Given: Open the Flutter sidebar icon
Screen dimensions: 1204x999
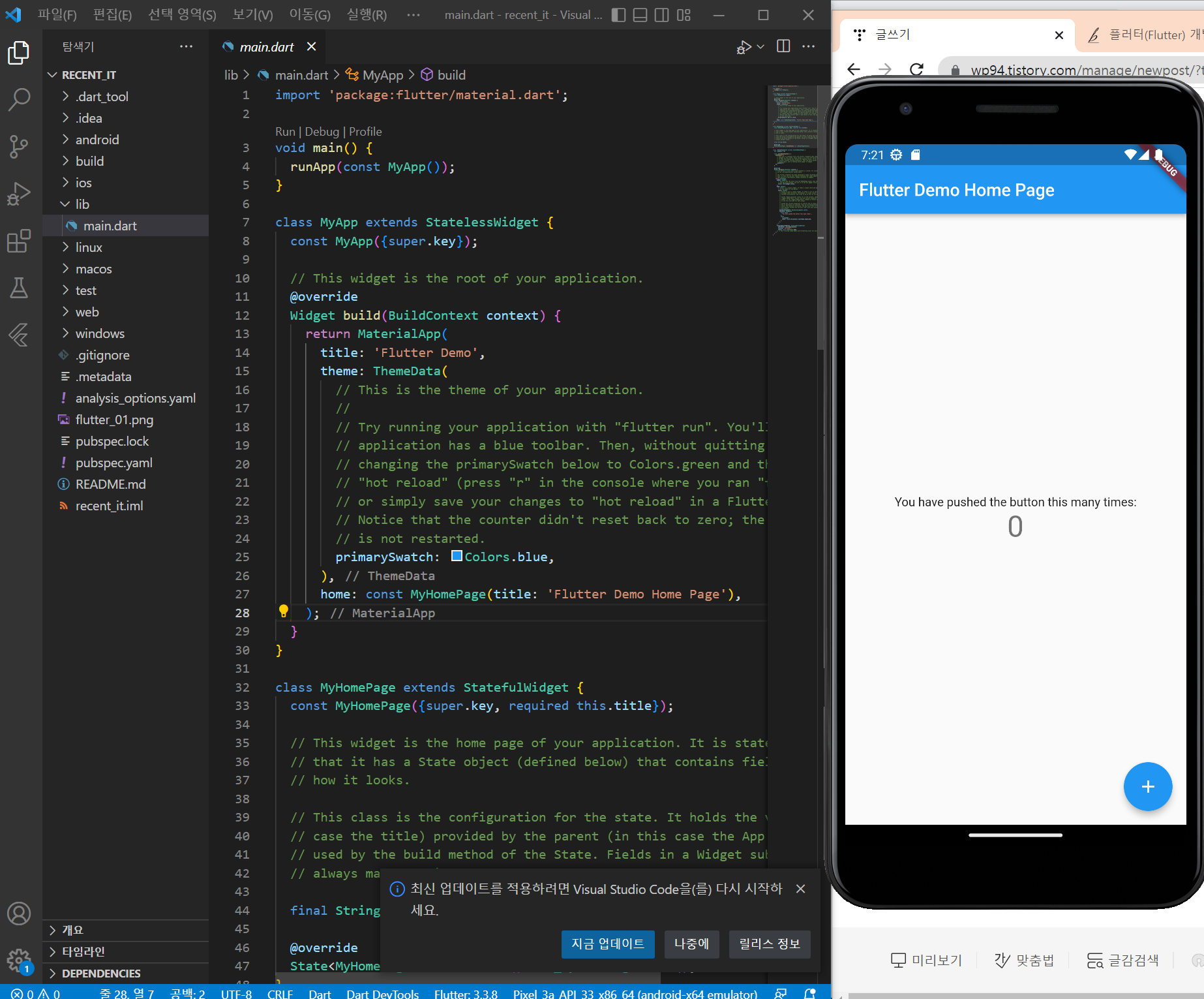Looking at the screenshot, I should point(19,335).
